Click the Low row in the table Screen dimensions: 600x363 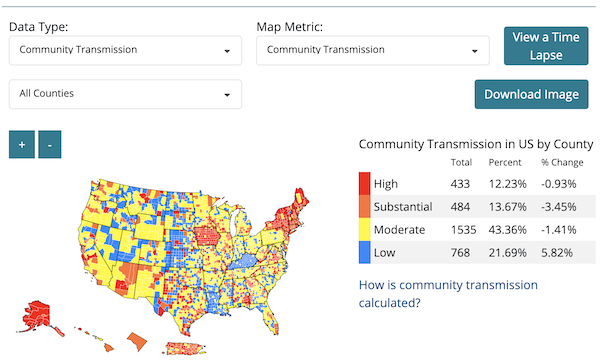coord(477,252)
